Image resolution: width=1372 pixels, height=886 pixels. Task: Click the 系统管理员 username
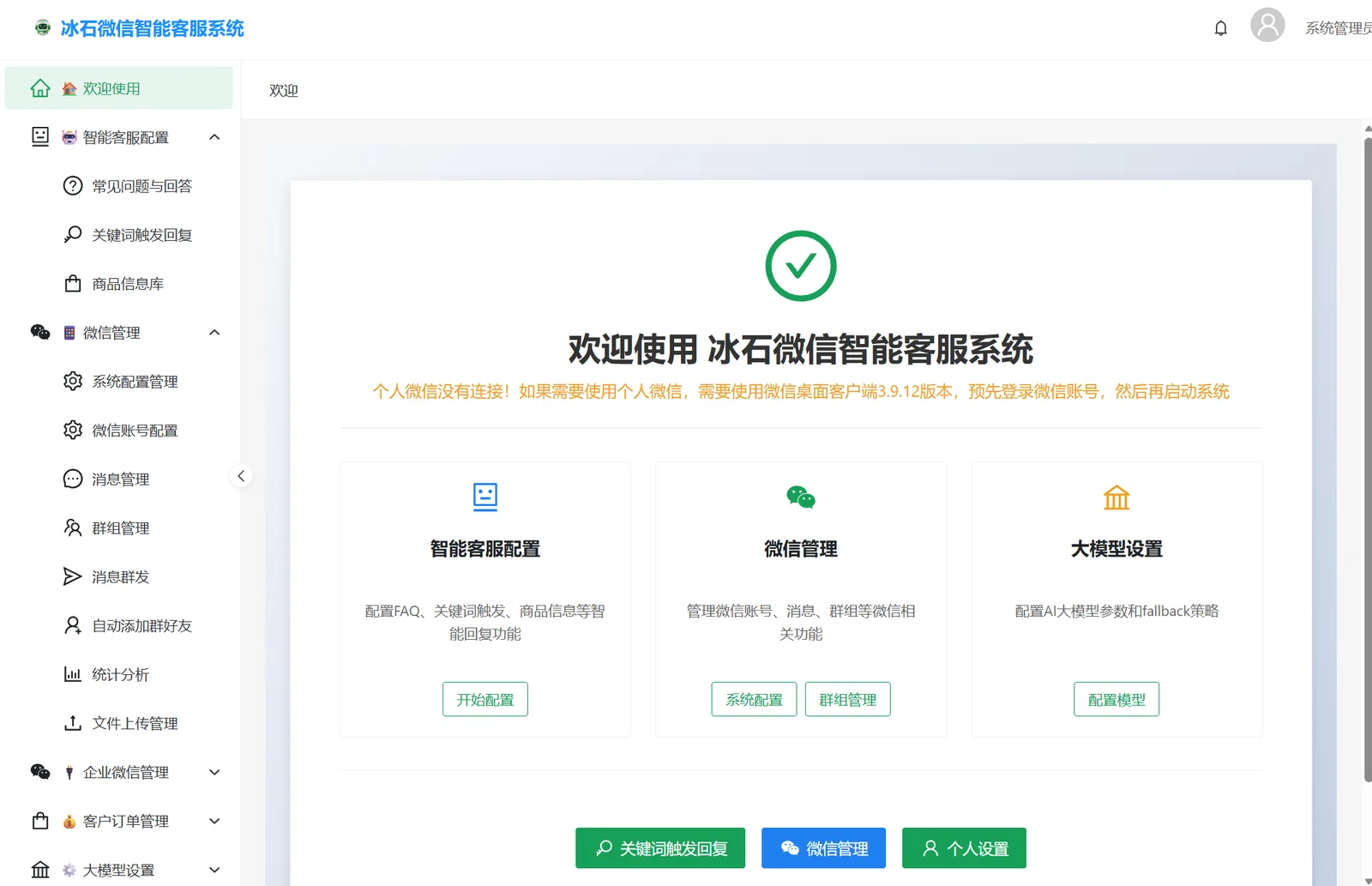[1338, 28]
